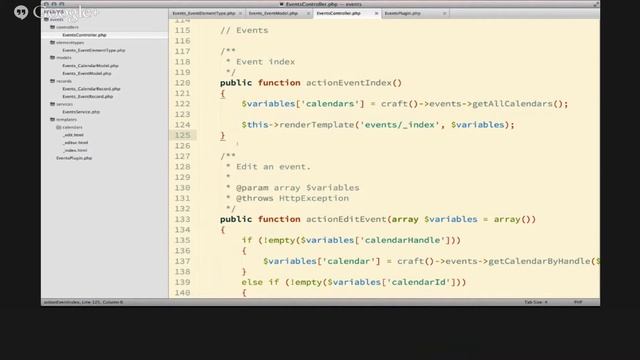Click the line and column status text
The image size is (640, 360).
coord(84,302)
